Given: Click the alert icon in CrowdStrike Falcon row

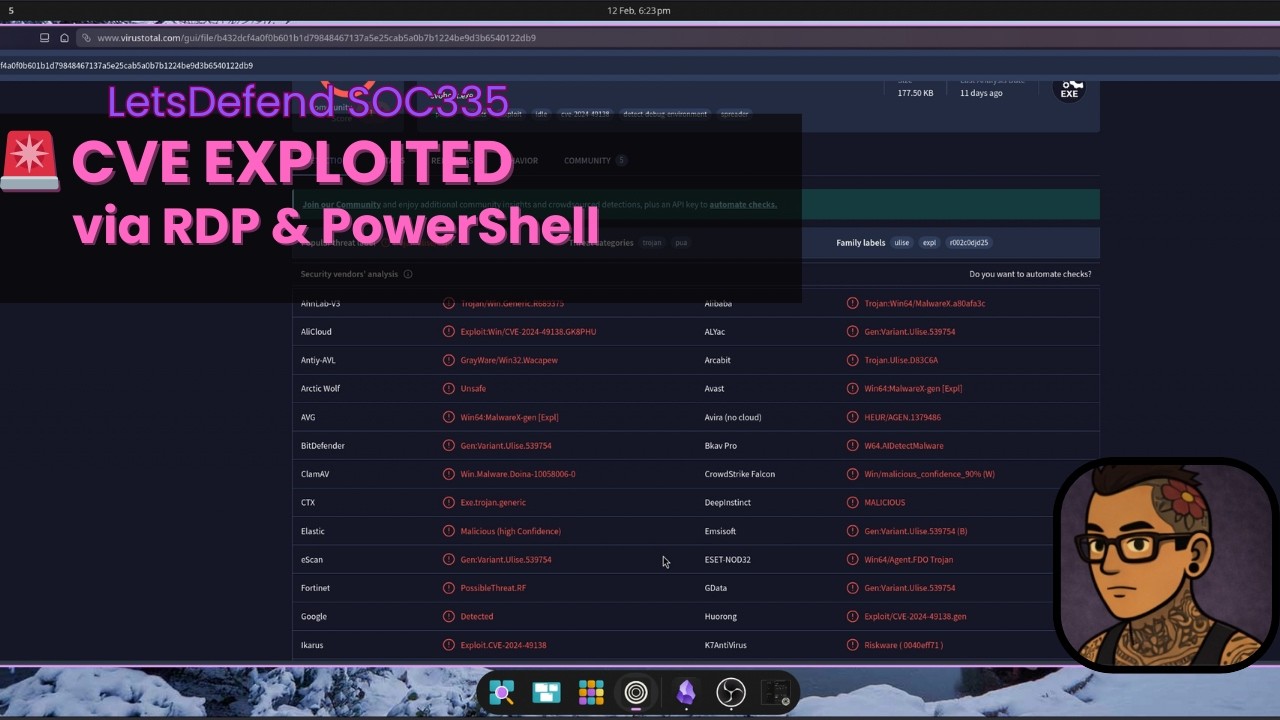Looking at the screenshot, I should [853, 474].
